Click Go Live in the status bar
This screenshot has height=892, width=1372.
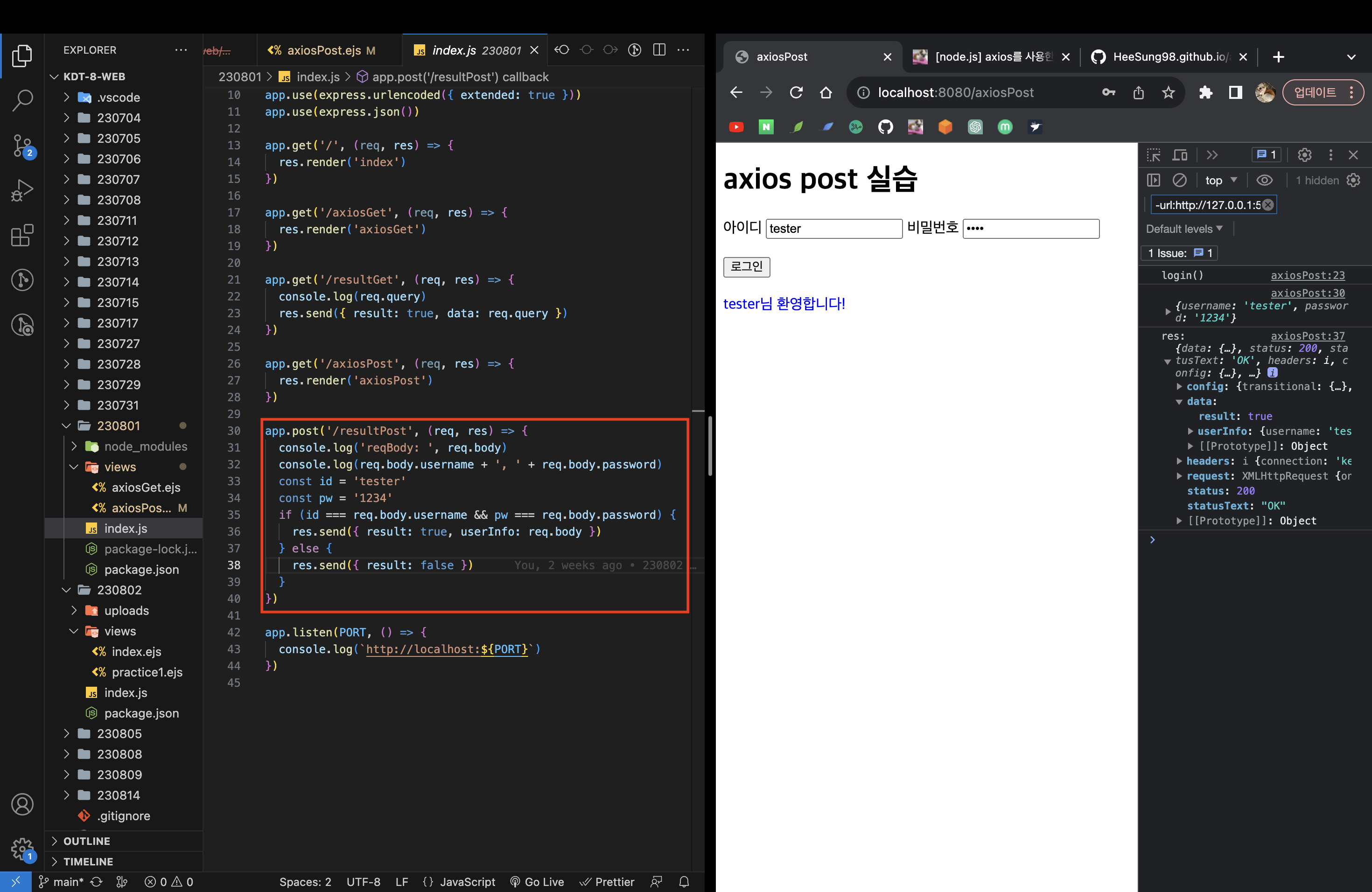coord(537,882)
